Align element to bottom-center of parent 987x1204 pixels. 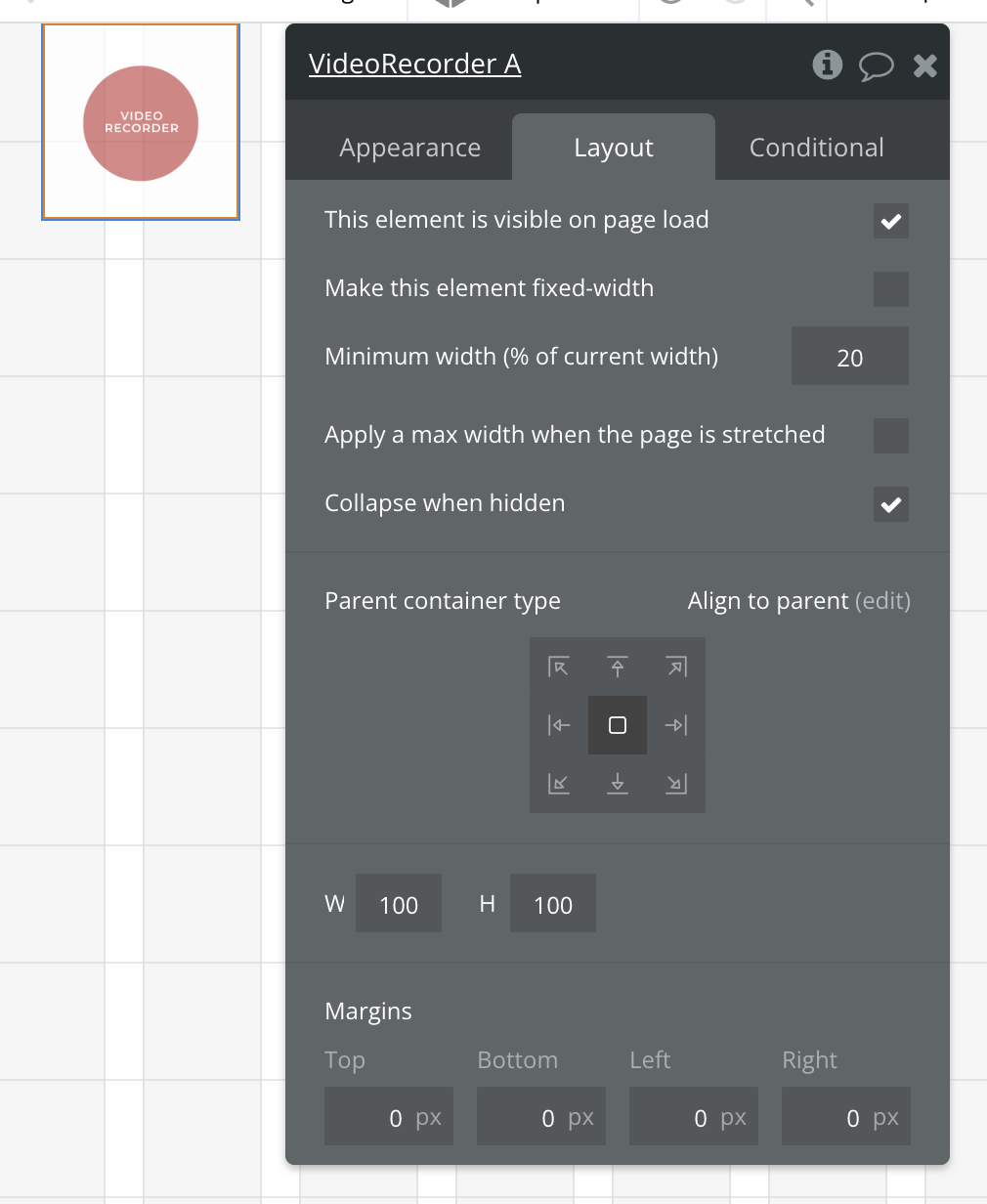click(618, 784)
